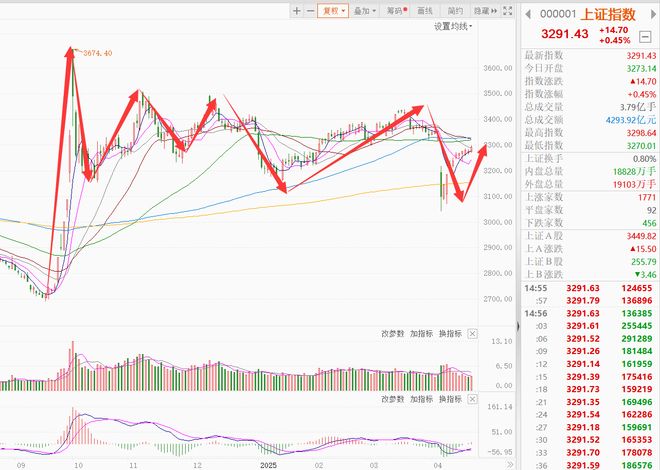Viewport: 660px width, 470px height.
Task: Click the 总成交额 value 4293.92亿元
Action: [631, 120]
